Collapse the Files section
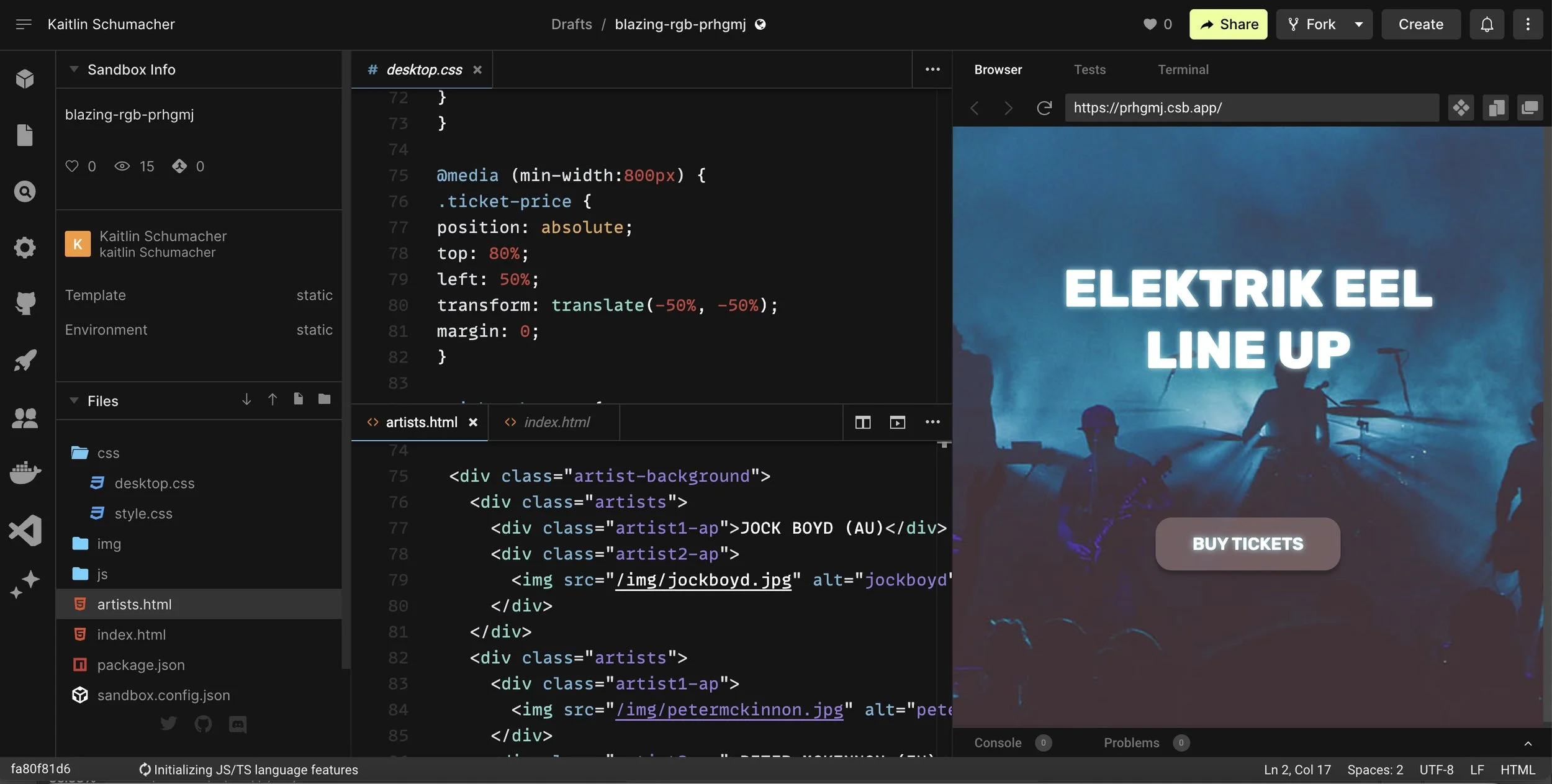Image resolution: width=1552 pixels, height=784 pixels. coord(74,401)
